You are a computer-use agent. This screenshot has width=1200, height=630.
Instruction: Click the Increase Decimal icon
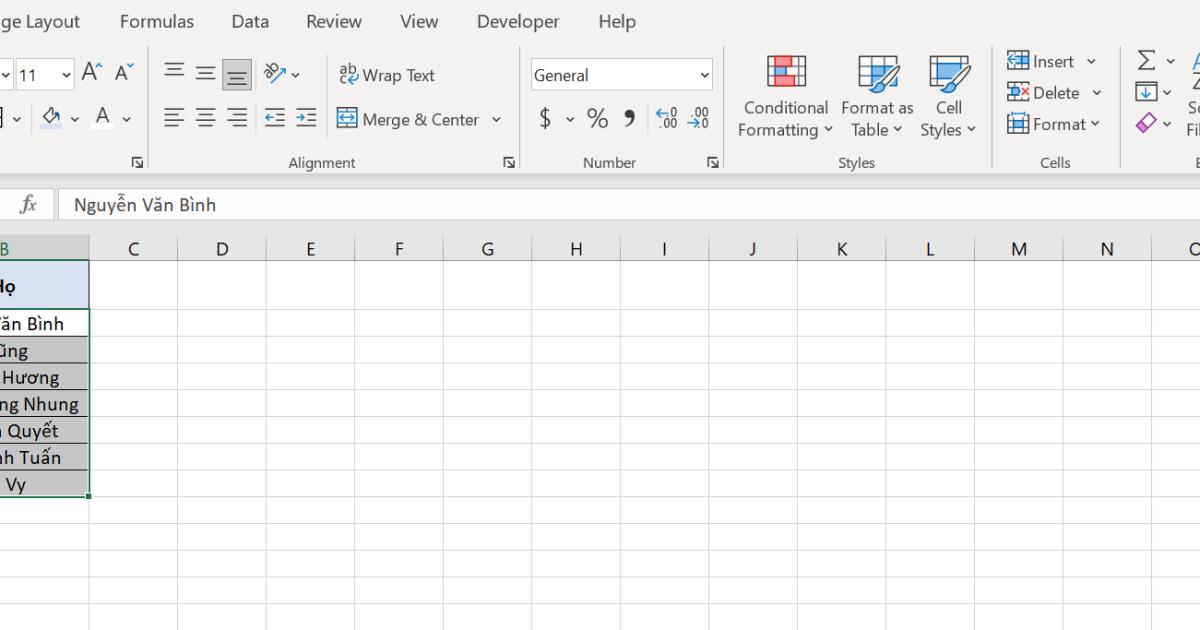[x=667, y=118]
